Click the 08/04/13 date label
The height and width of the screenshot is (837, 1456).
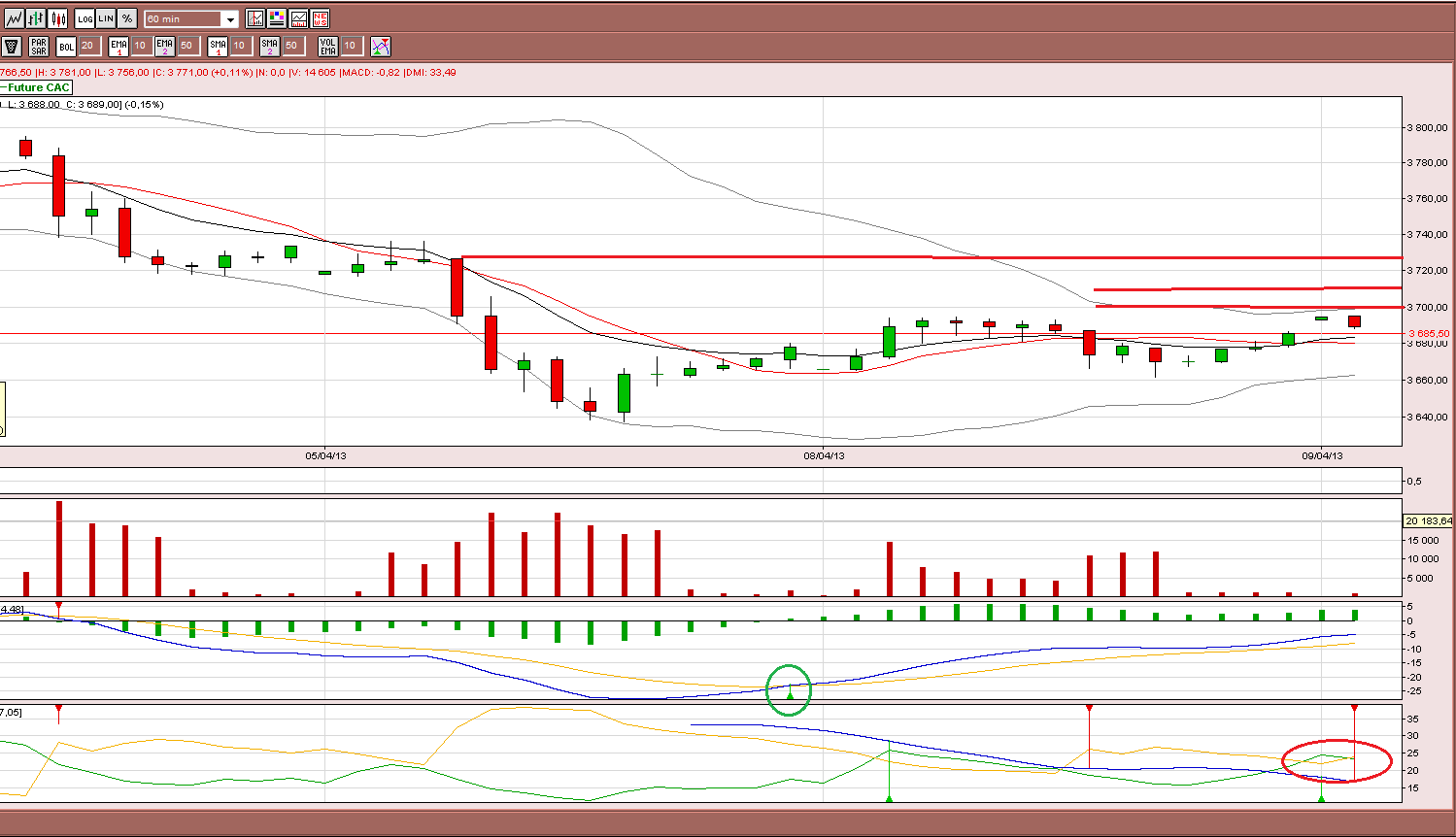tap(824, 455)
